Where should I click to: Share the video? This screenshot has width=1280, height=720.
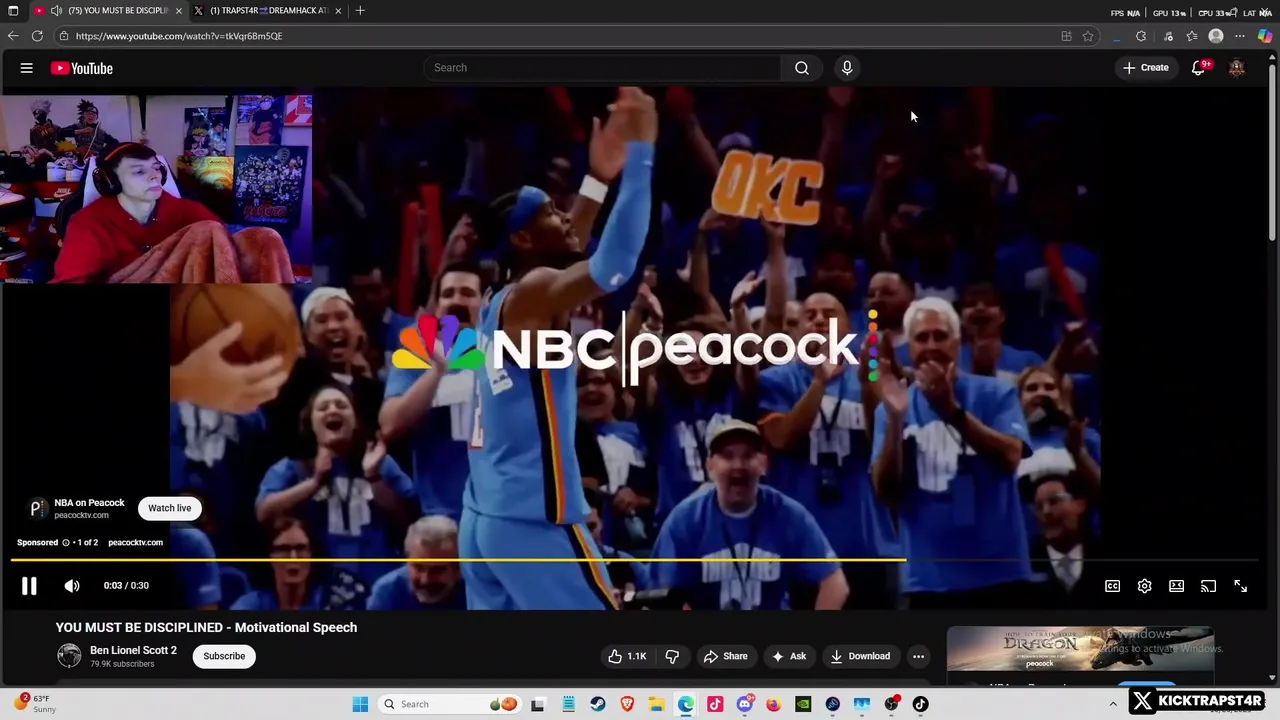[726, 656]
